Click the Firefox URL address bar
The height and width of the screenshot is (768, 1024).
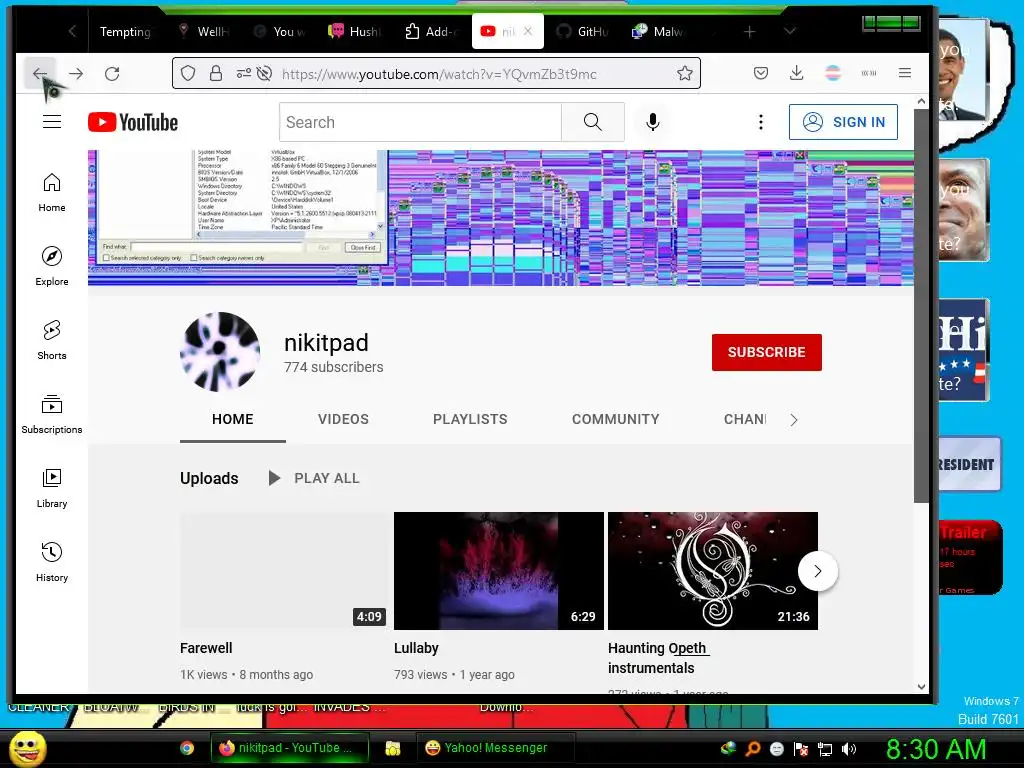click(436, 73)
